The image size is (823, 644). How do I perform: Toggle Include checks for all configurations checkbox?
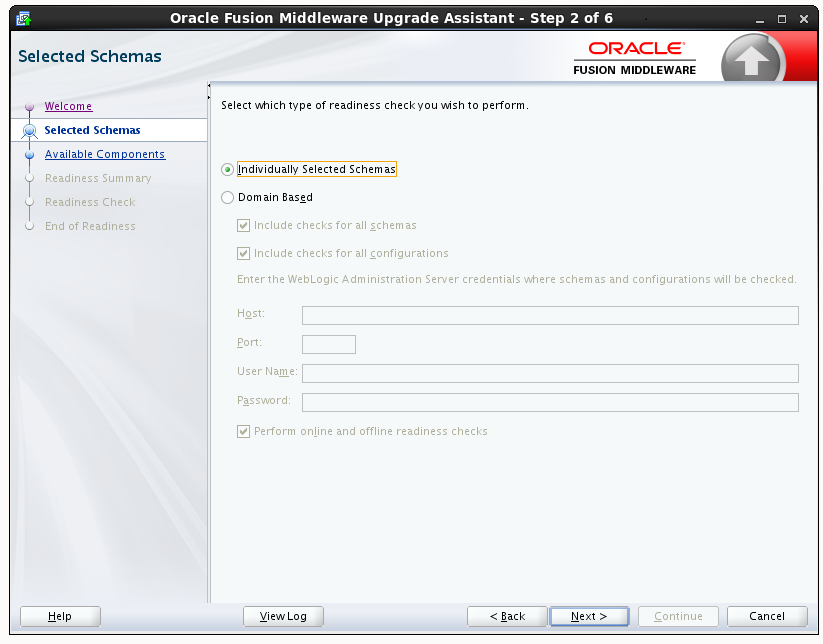[243, 254]
